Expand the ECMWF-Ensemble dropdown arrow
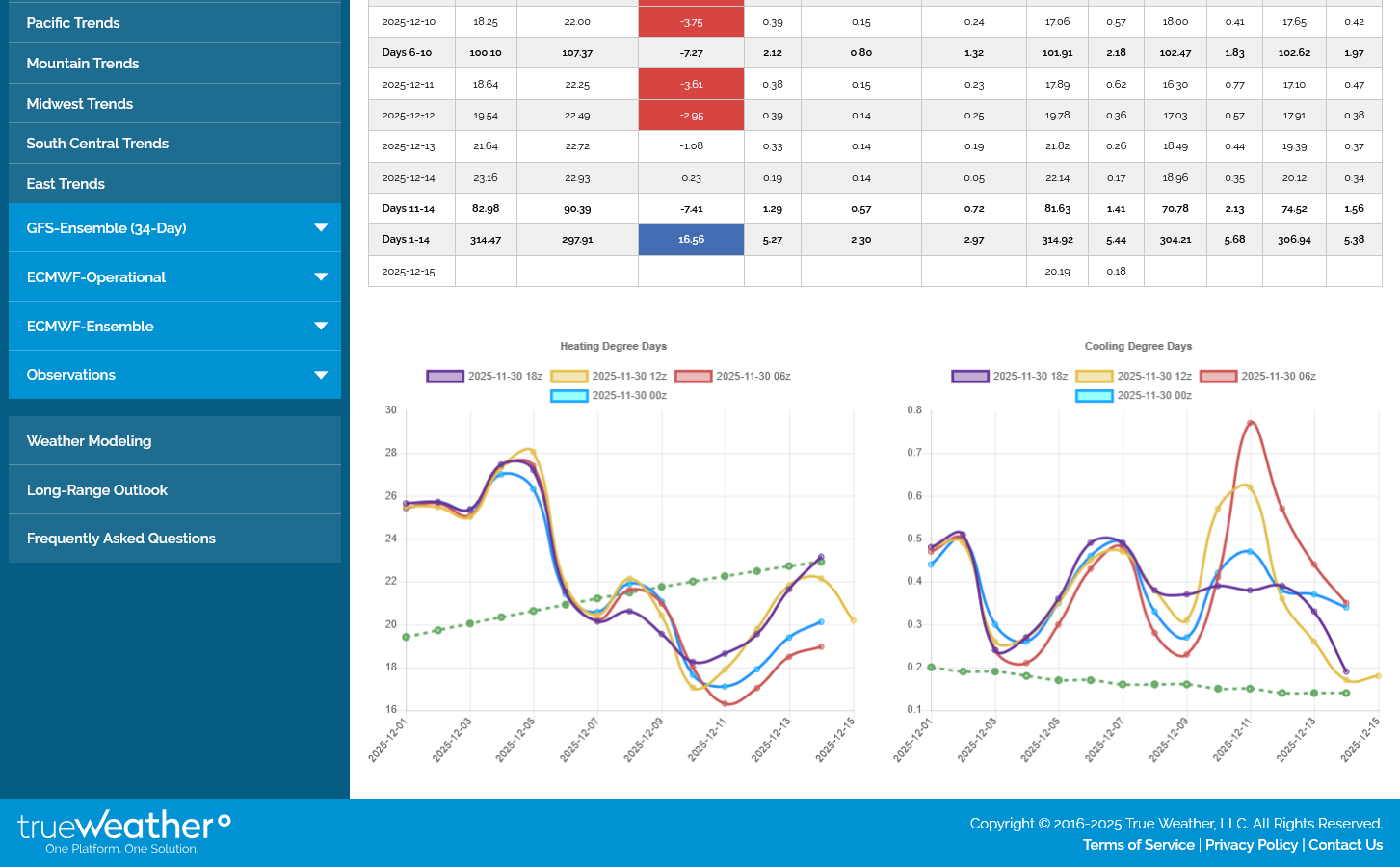This screenshot has height=867, width=1400. click(x=321, y=327)
